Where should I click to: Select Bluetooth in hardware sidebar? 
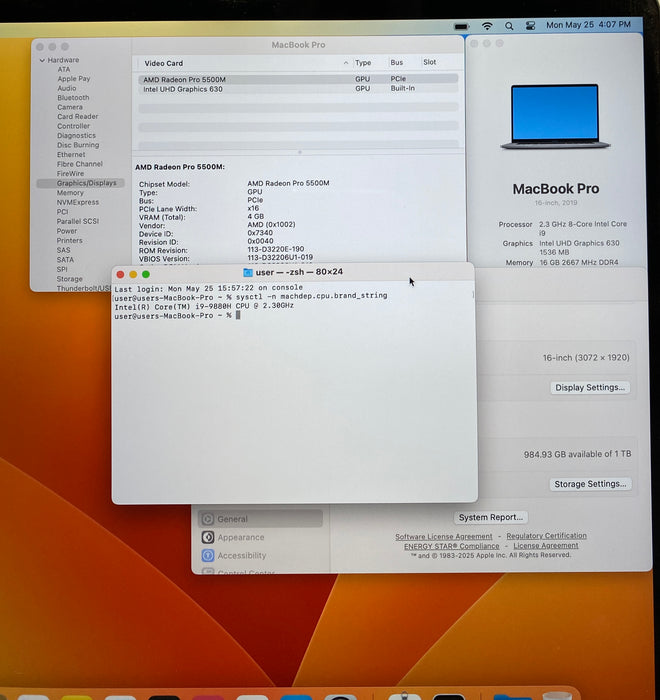click(73, 97)
